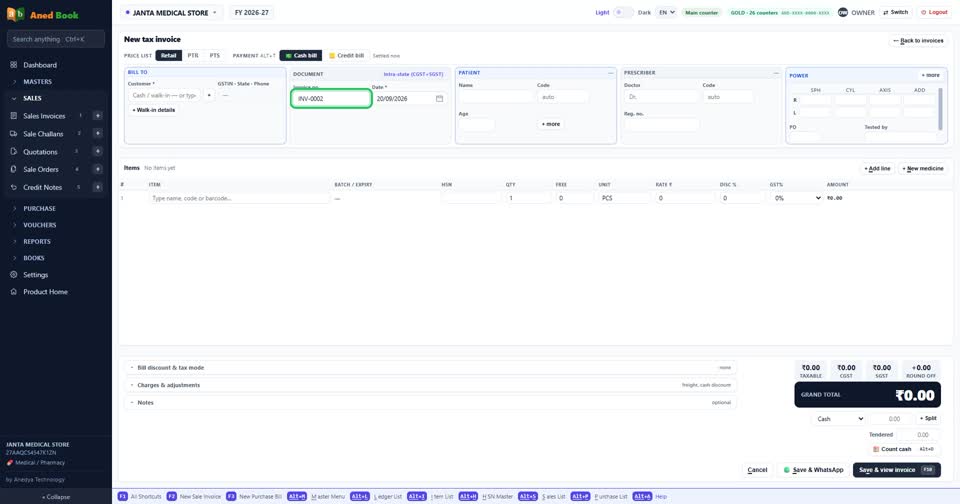
Task: Open Credit Notes list
Action: point(42,187)
